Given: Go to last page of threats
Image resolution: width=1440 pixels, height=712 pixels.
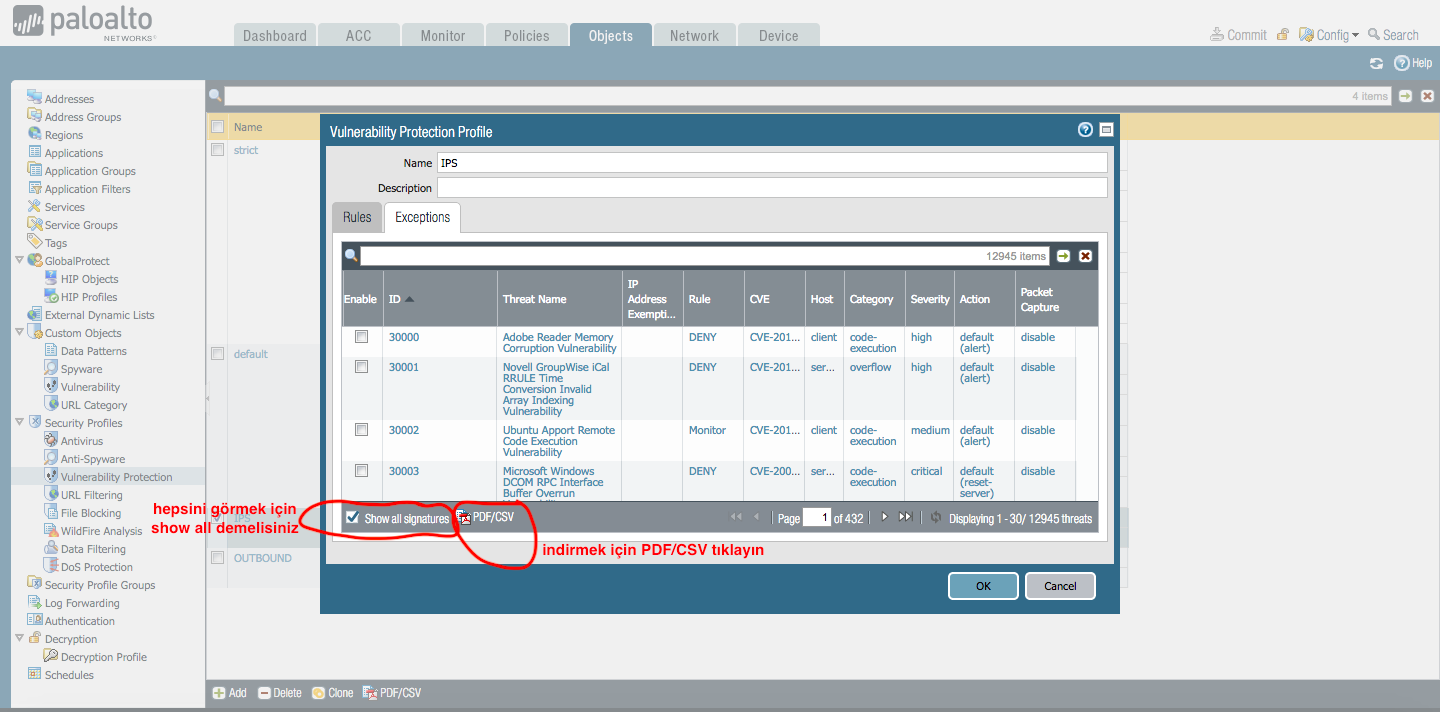Looking at the screenshot, I should (905, 517).
